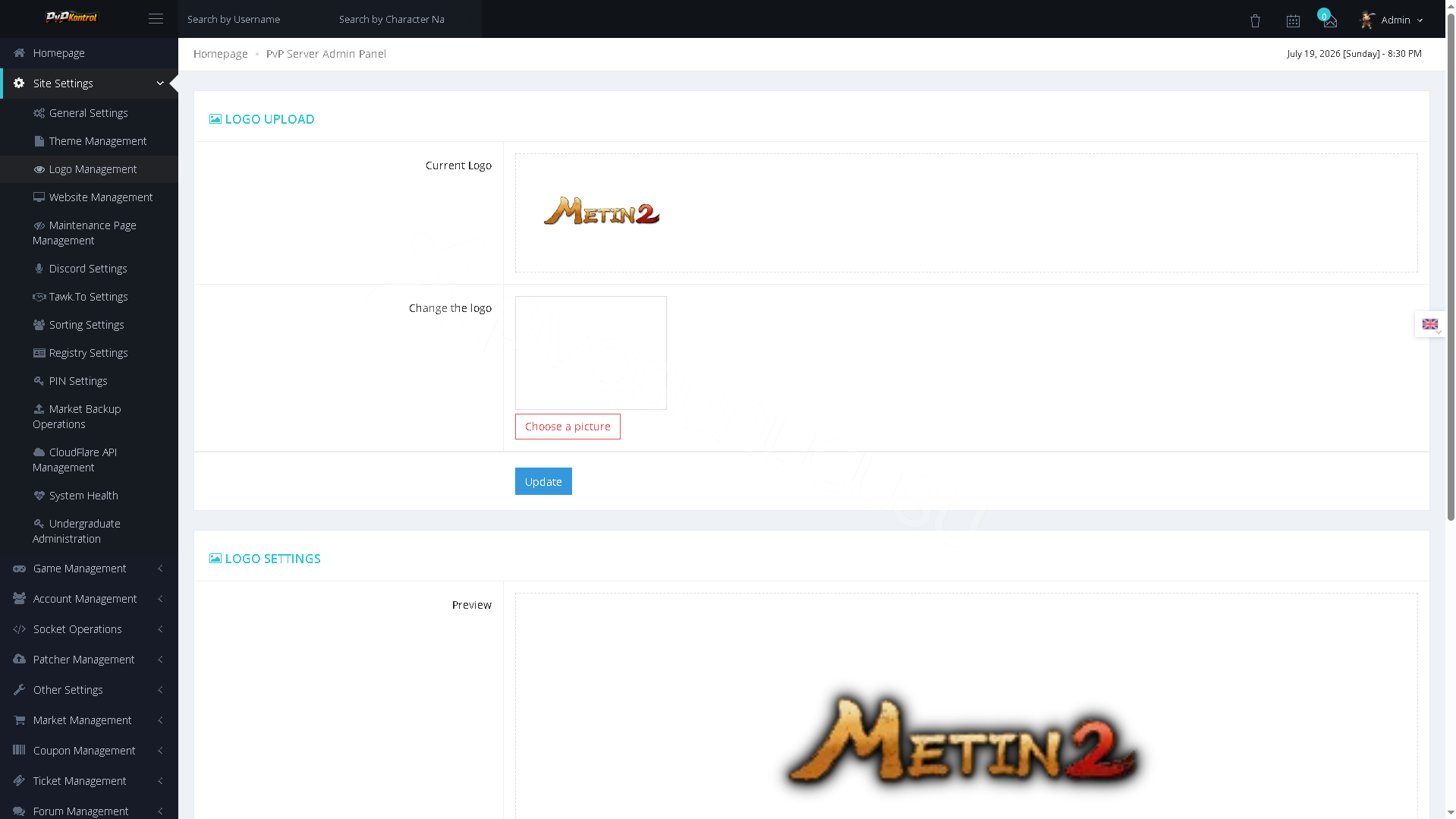Click Homepage breadcrumb link
The width and height of the screenshot is (1456, 819).
point(221,54)
